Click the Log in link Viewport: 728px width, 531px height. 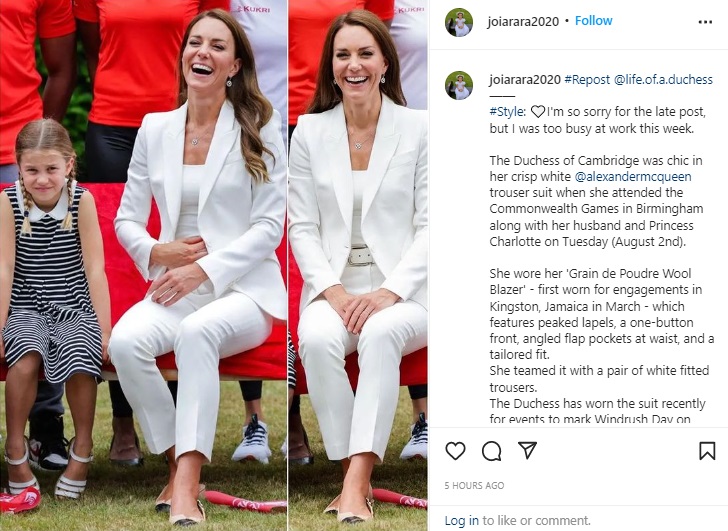coord(462,521)
